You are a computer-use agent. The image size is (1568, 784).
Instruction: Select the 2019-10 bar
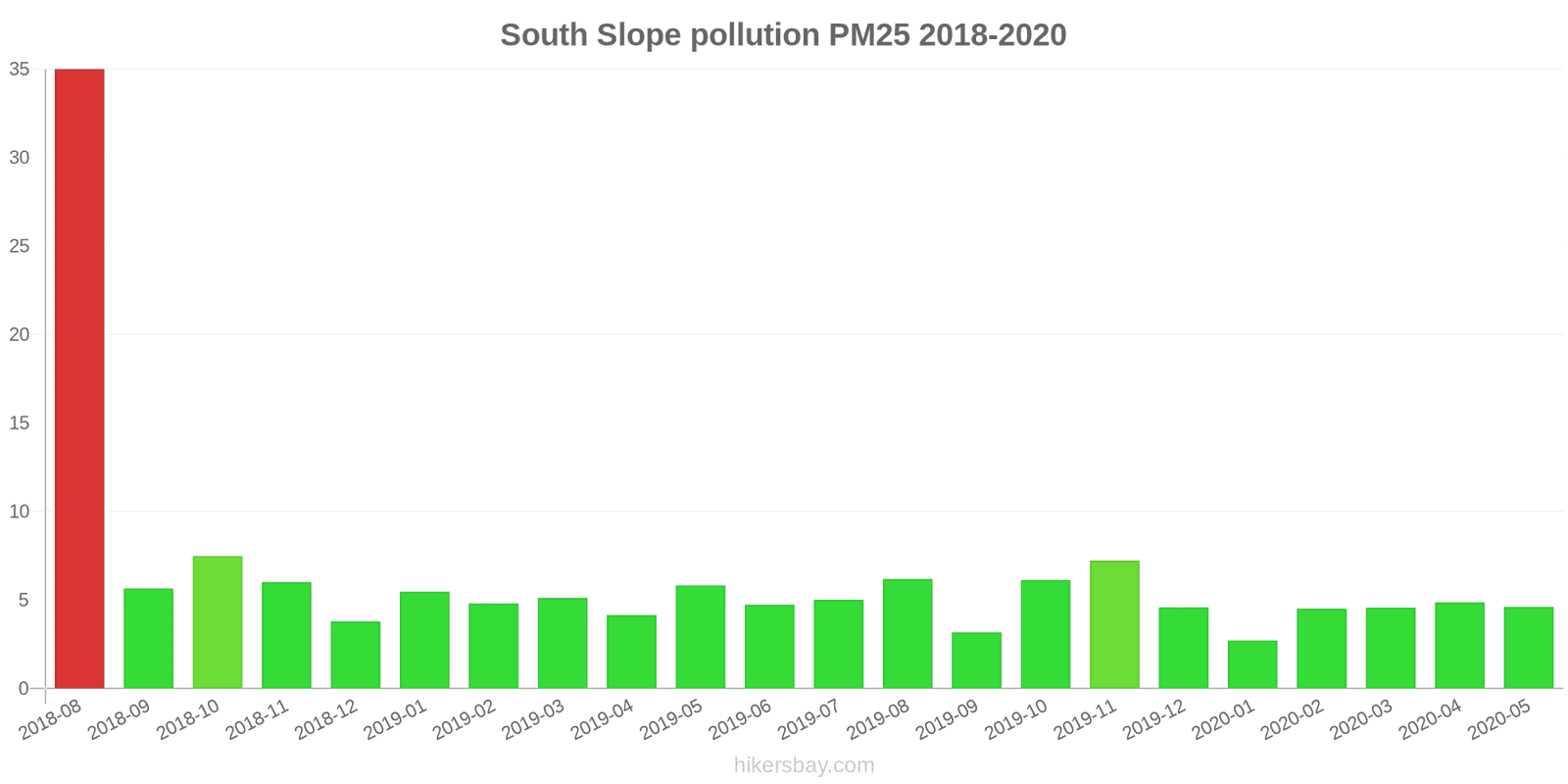coord(1045,634)
